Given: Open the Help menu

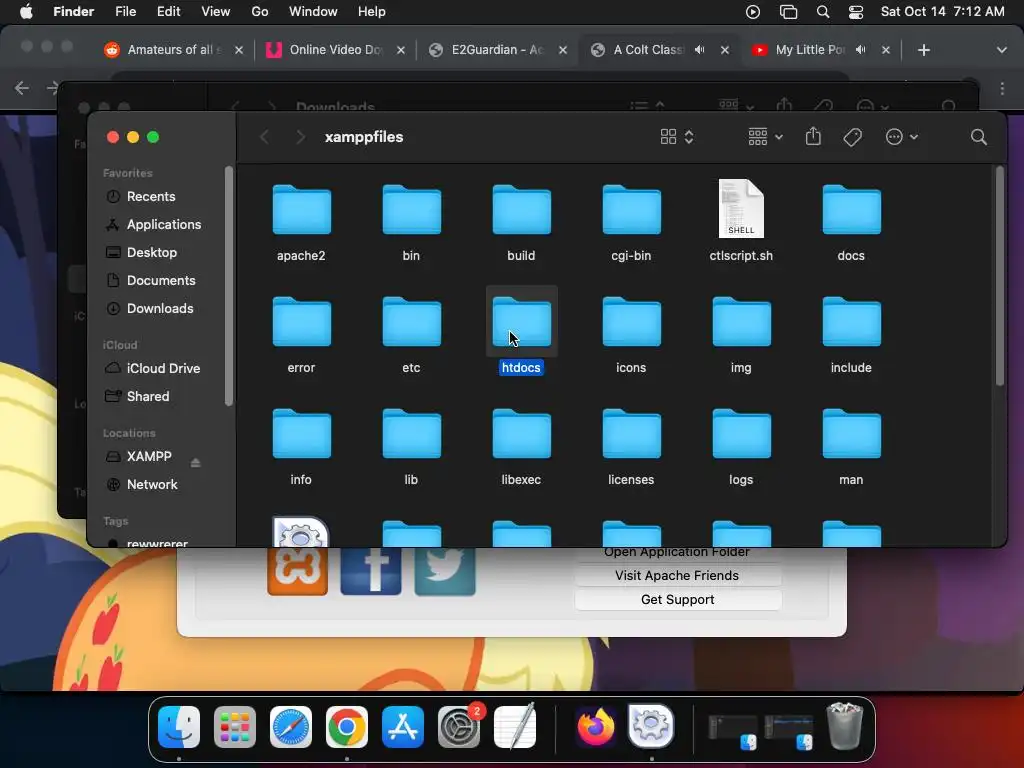Looking at the screenshot, I should 372,12.
